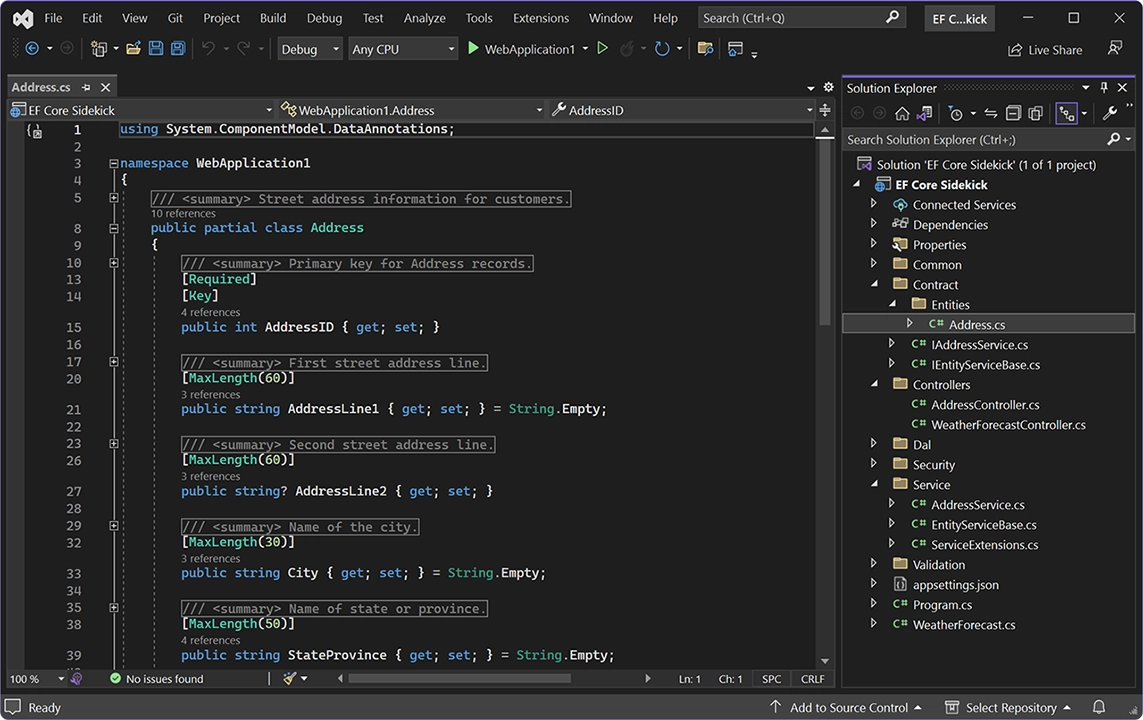Switch between solutions and folder views icon
Screen dimensions: 1143x720
[924, 114]
